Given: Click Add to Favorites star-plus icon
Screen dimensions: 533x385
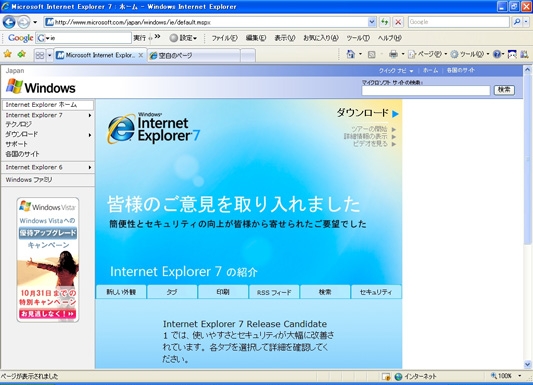Looking at the screenshot, I should tap(22, 54).
